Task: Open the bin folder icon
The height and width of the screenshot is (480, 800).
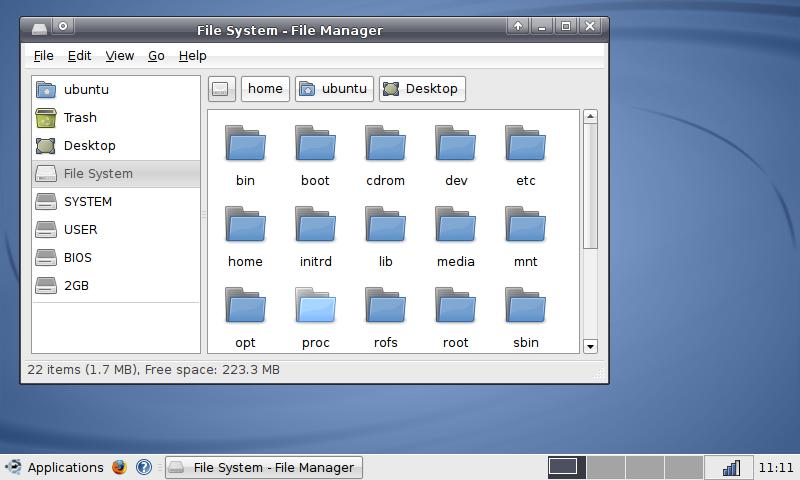Action: click(x=245, y=144)
